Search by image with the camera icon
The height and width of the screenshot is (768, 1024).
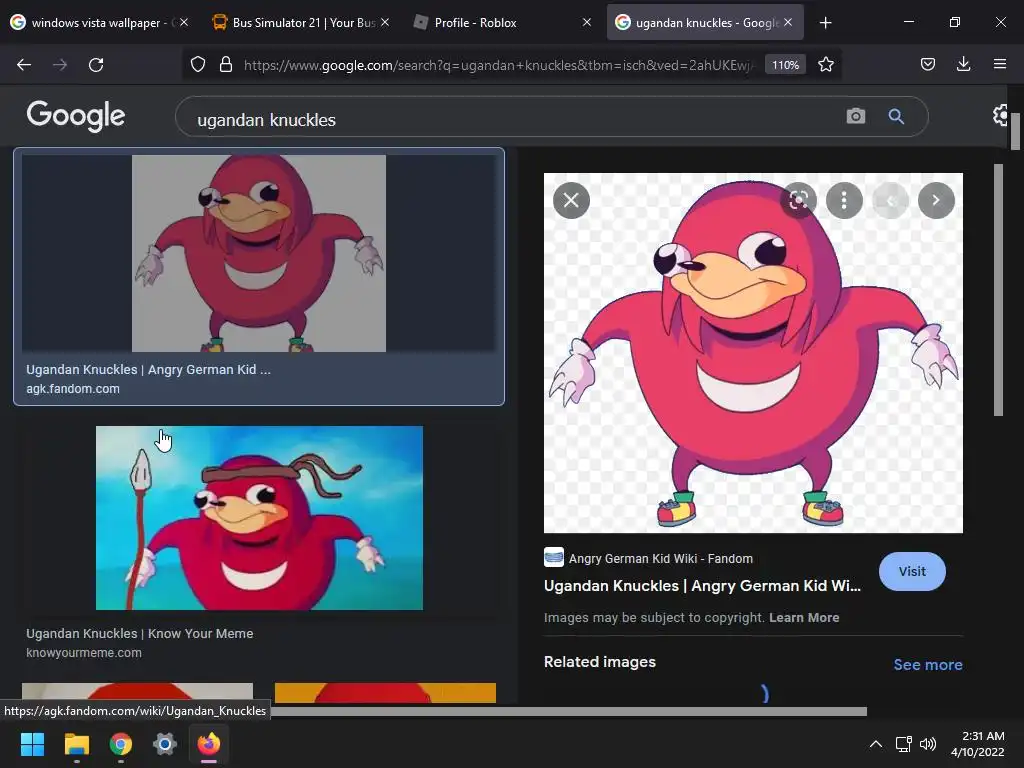(856, 116)
